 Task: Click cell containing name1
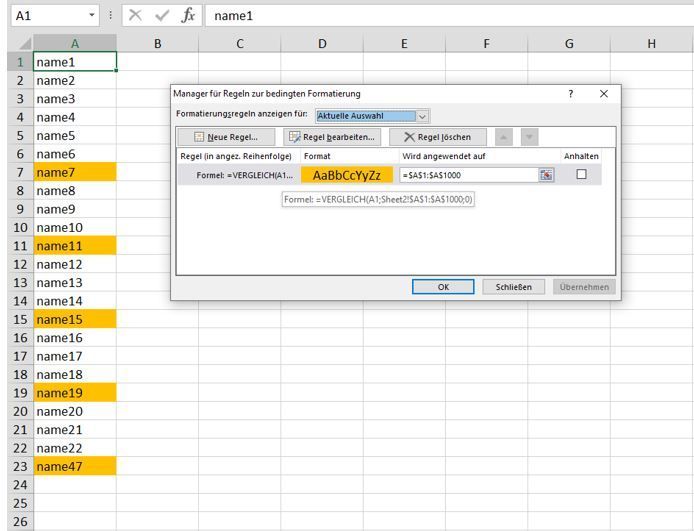[x=75, y=62]
